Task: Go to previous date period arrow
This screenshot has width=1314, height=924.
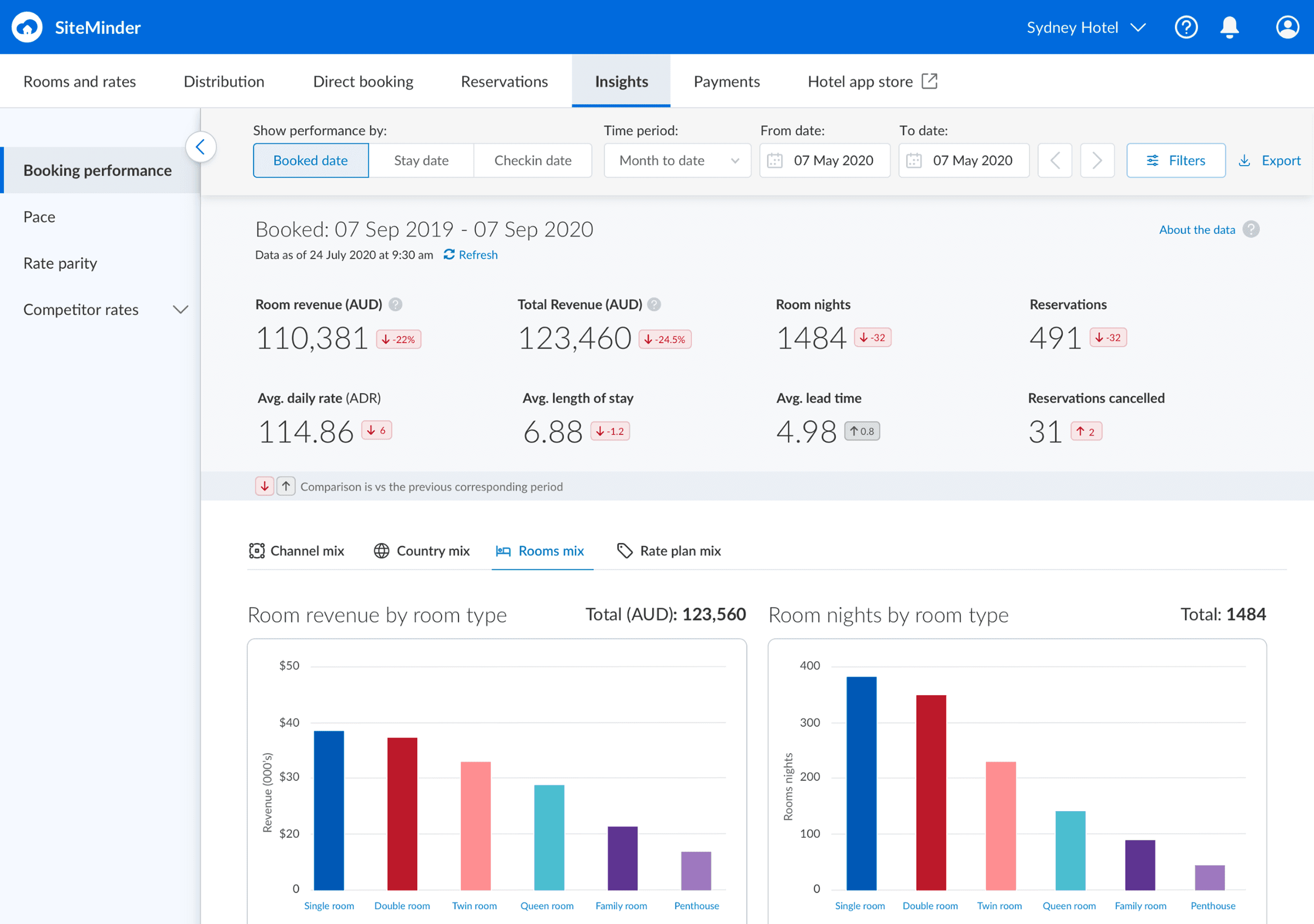Action: click(1054, 160)
